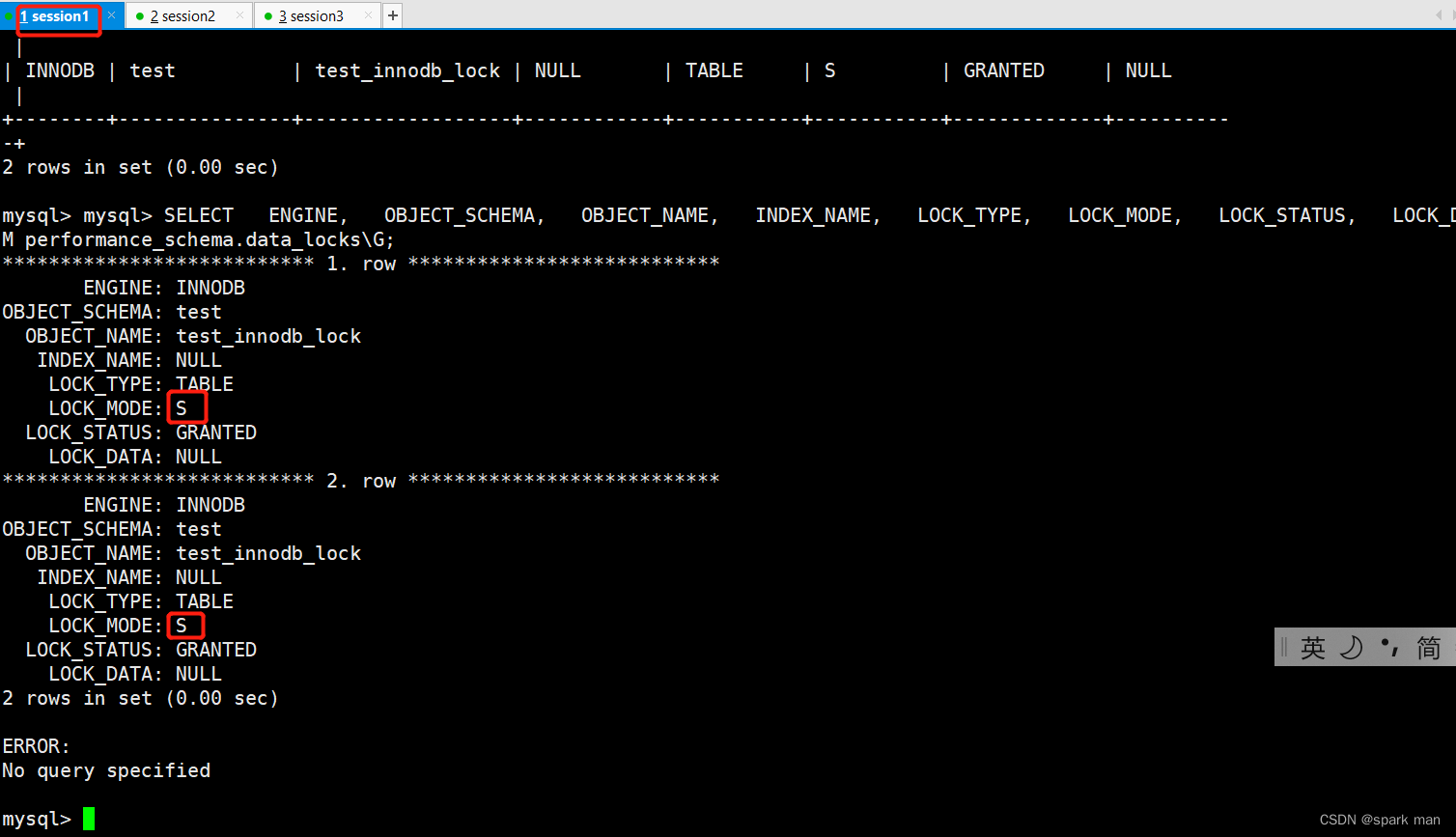Viewport: 1456px width, 837px height.
Task: Click the tab strip scroll-left arrow
Action: coord(1440,15)
